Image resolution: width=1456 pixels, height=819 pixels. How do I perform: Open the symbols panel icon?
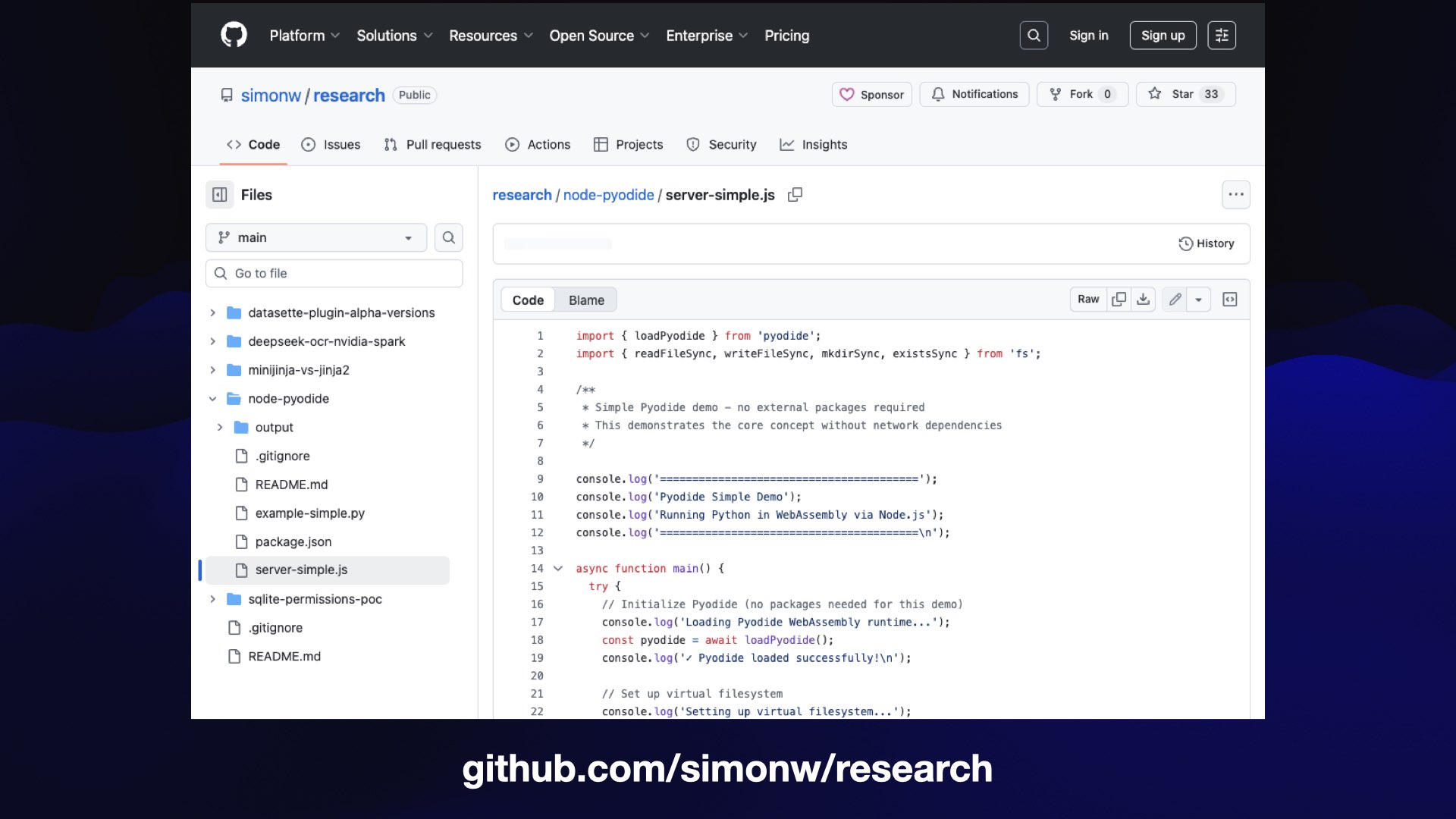tap(1229, 300)
